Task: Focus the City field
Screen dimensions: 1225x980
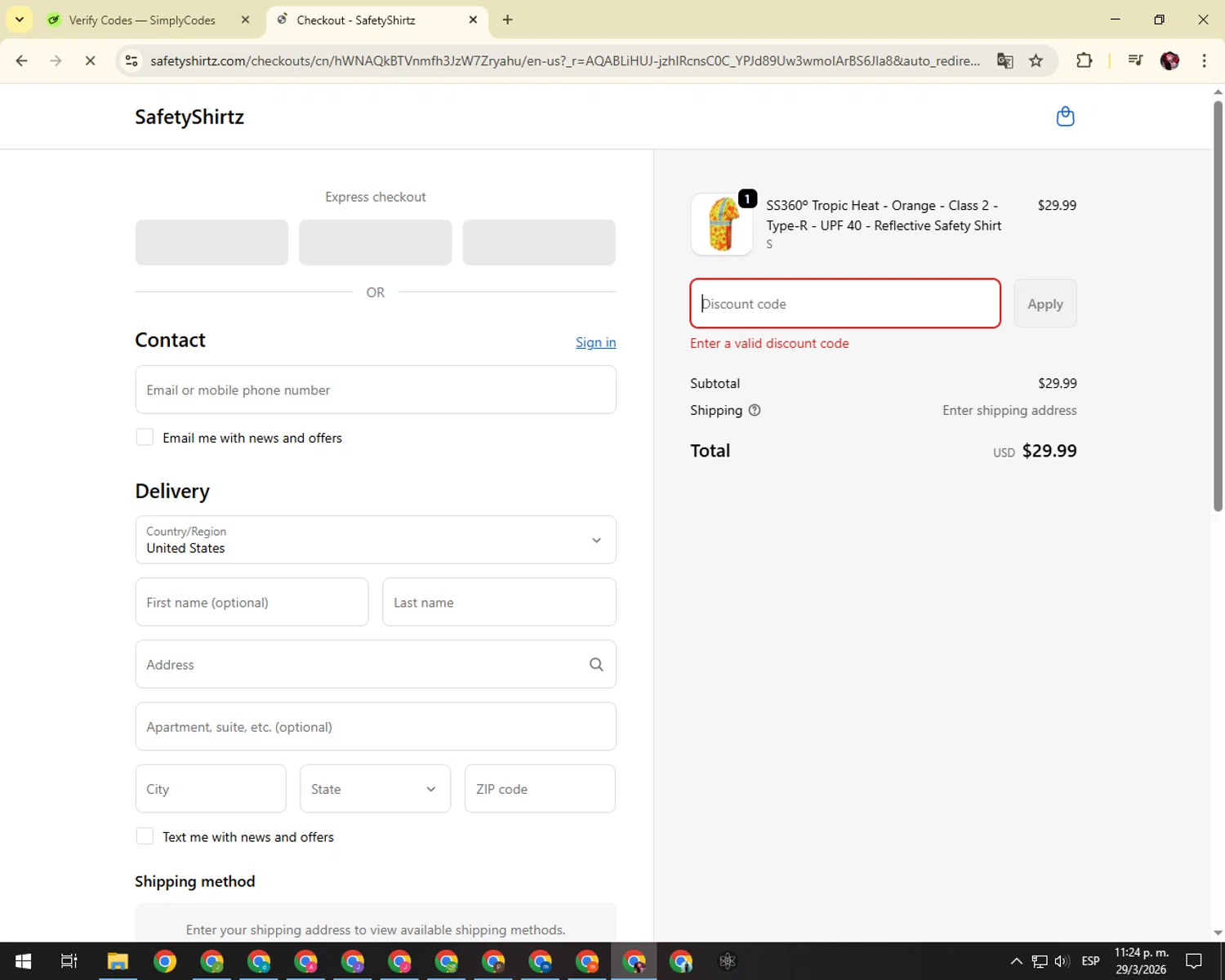Action: click(211, 789)
